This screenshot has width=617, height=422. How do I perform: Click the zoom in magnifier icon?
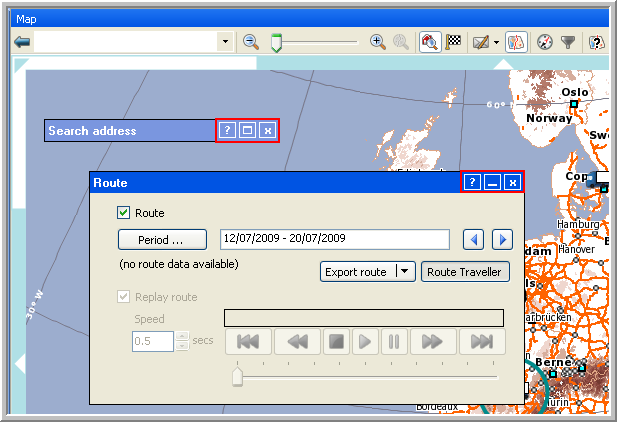377,42
